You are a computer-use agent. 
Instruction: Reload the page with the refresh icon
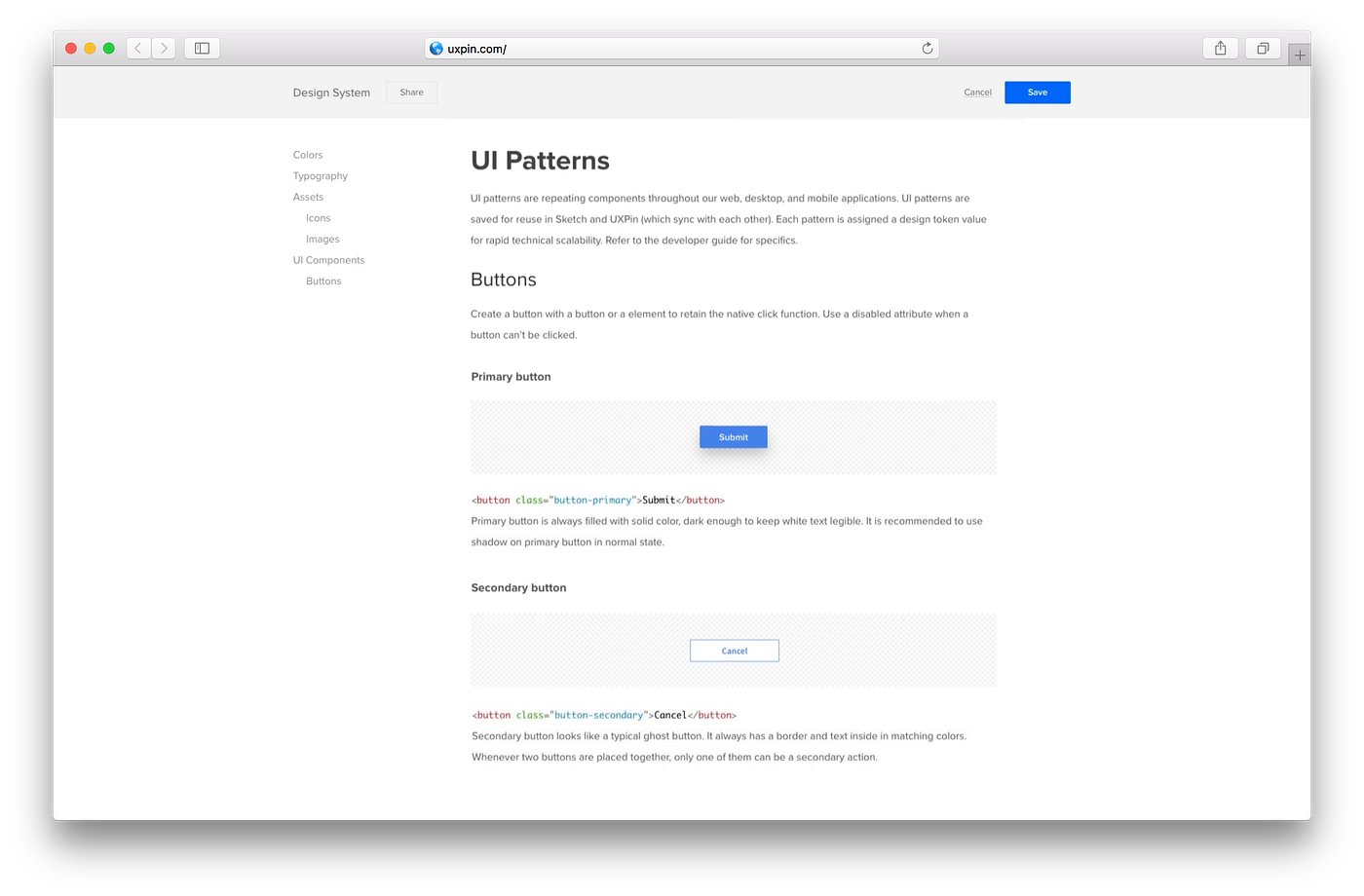coord(928,47)
